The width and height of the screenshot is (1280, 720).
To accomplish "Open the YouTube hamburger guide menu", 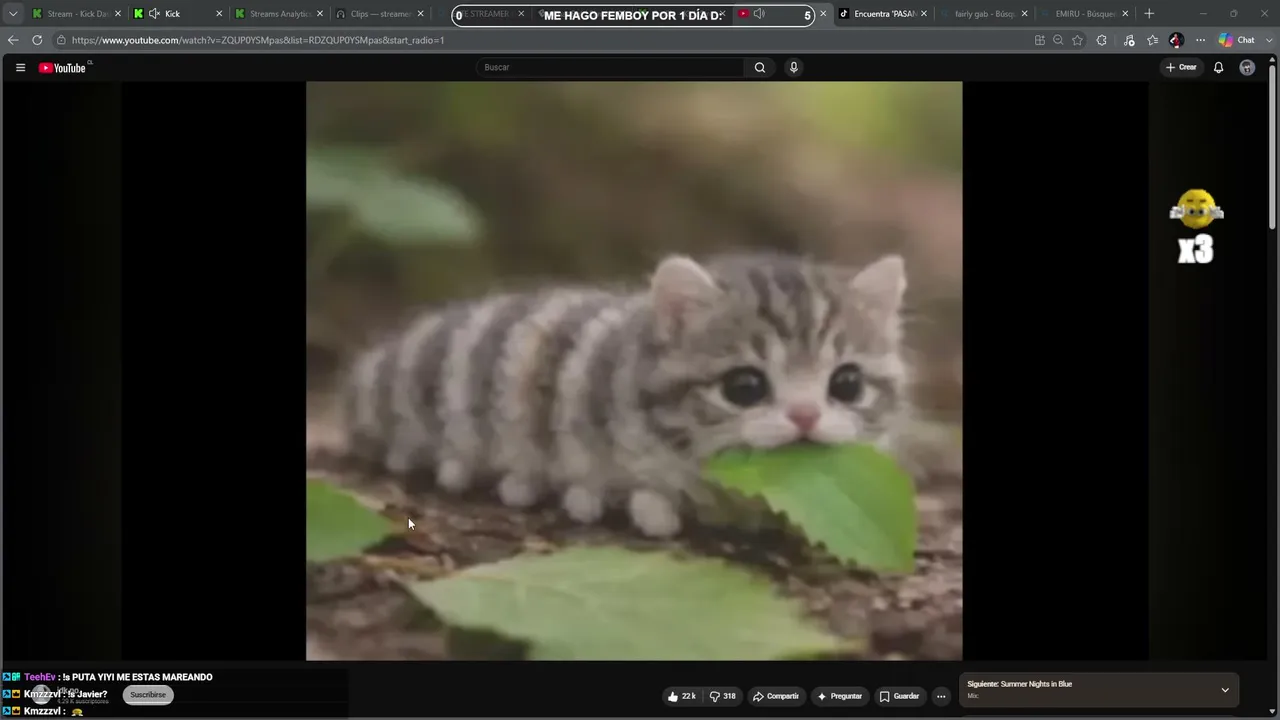I will coord(20,68).
